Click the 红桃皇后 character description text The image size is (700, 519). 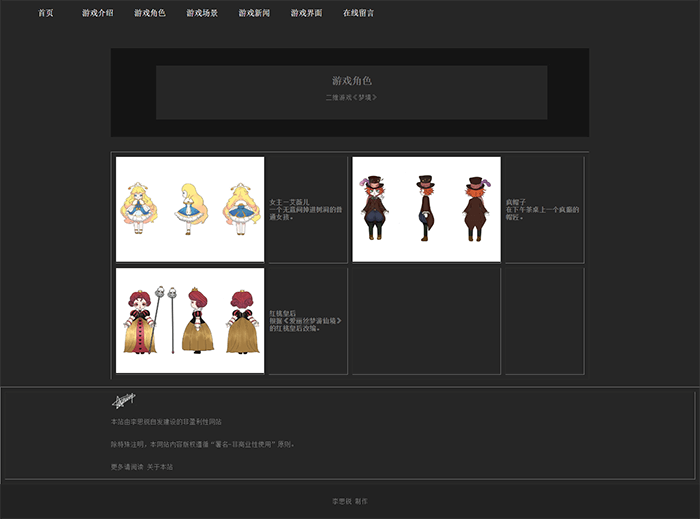click(x=305, y=321)
